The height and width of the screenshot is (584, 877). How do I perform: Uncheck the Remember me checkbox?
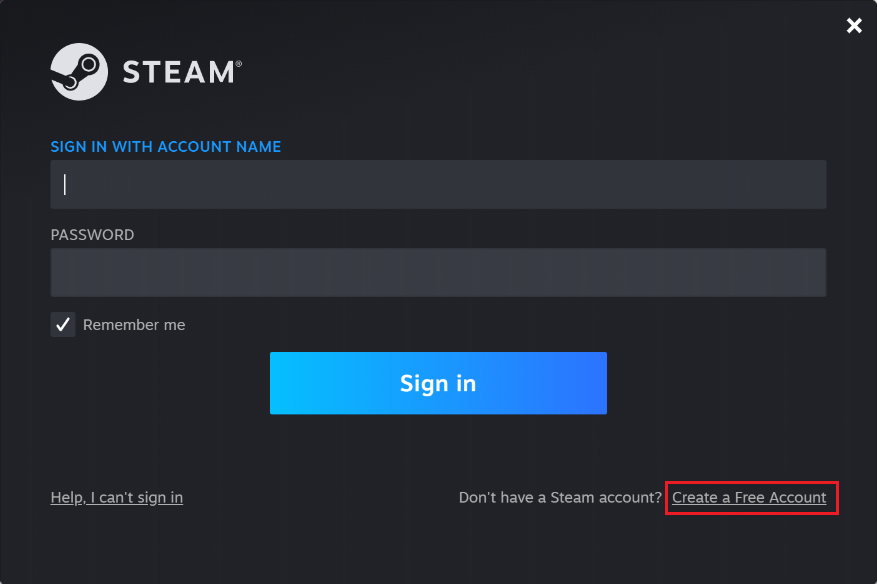click(63, 324)
